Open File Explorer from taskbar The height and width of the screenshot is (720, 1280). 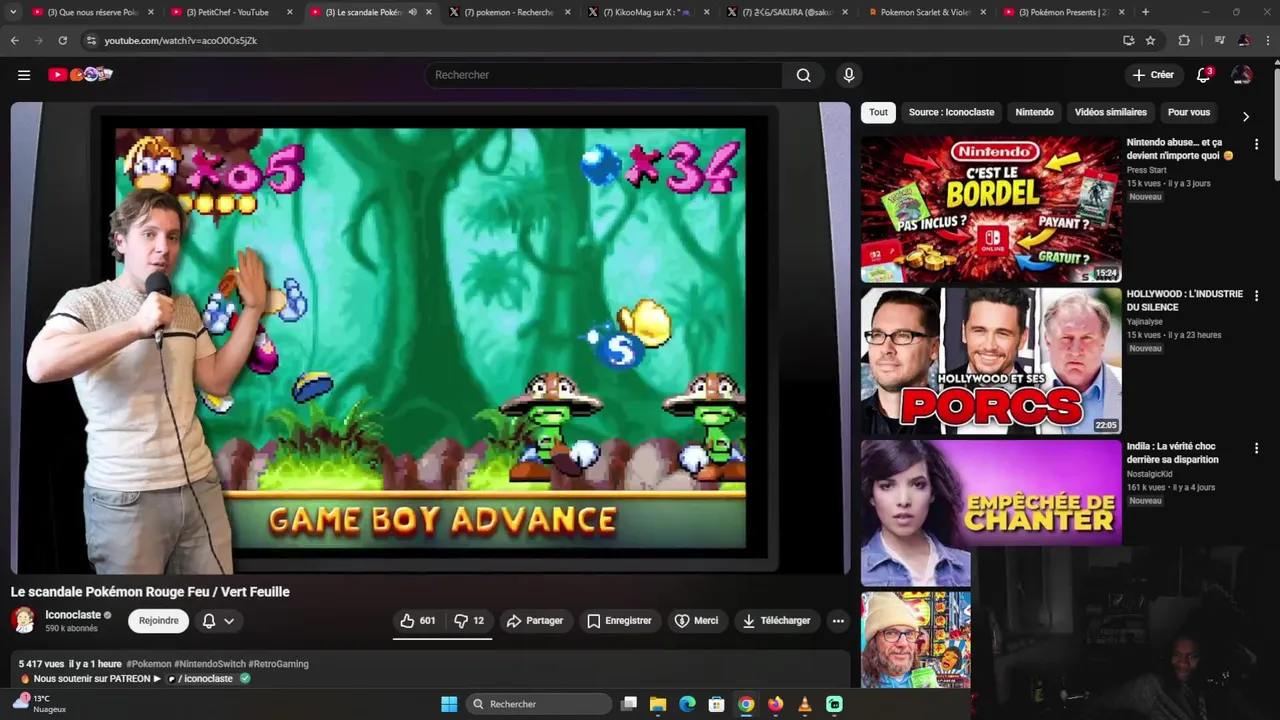click(x=658, y=704)
